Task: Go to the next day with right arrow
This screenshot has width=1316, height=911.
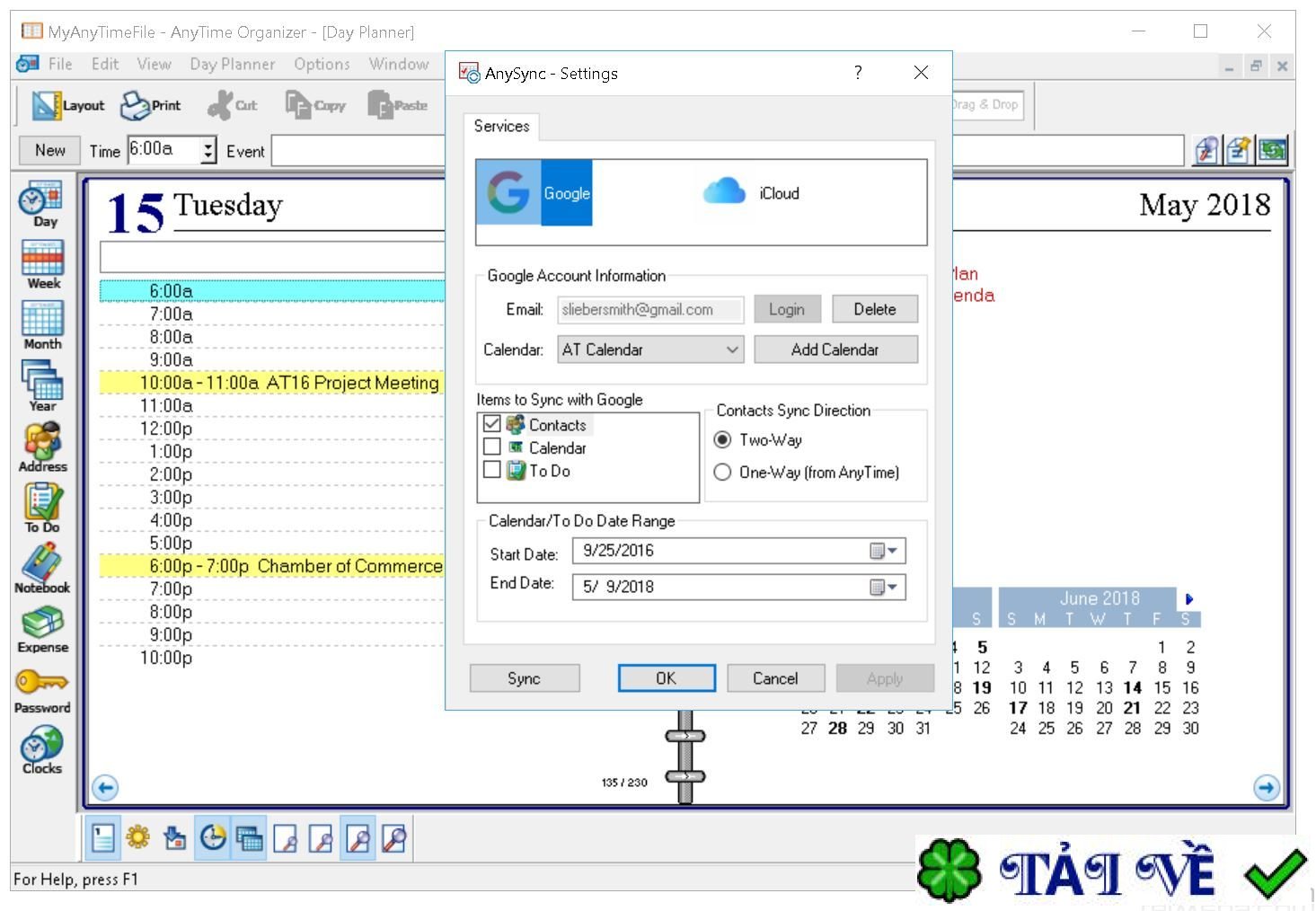Action: 1267,788
